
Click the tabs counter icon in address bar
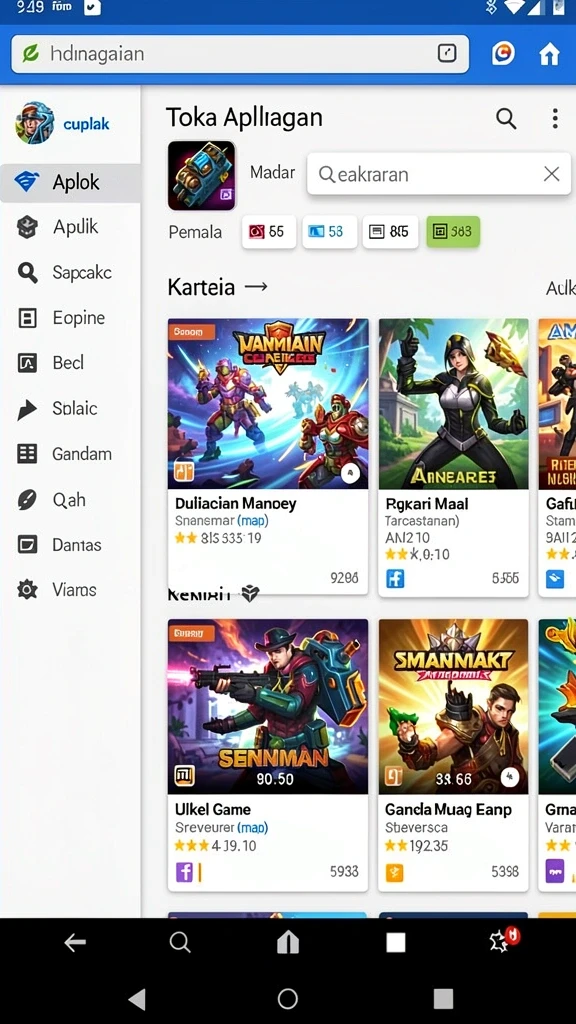click(447, 53)
